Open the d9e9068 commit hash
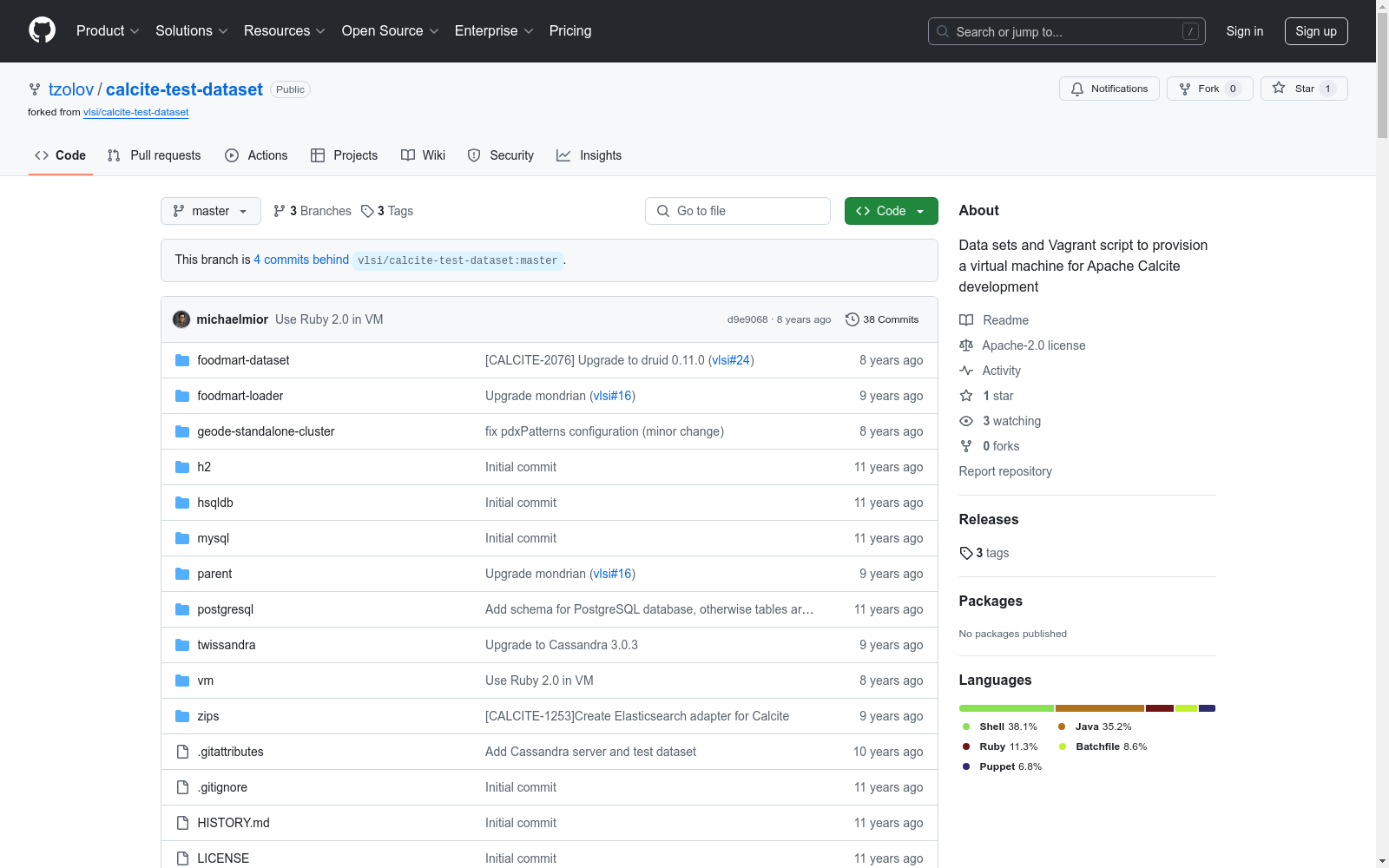This screenshot has height=868, width=1389. point(747,319)
